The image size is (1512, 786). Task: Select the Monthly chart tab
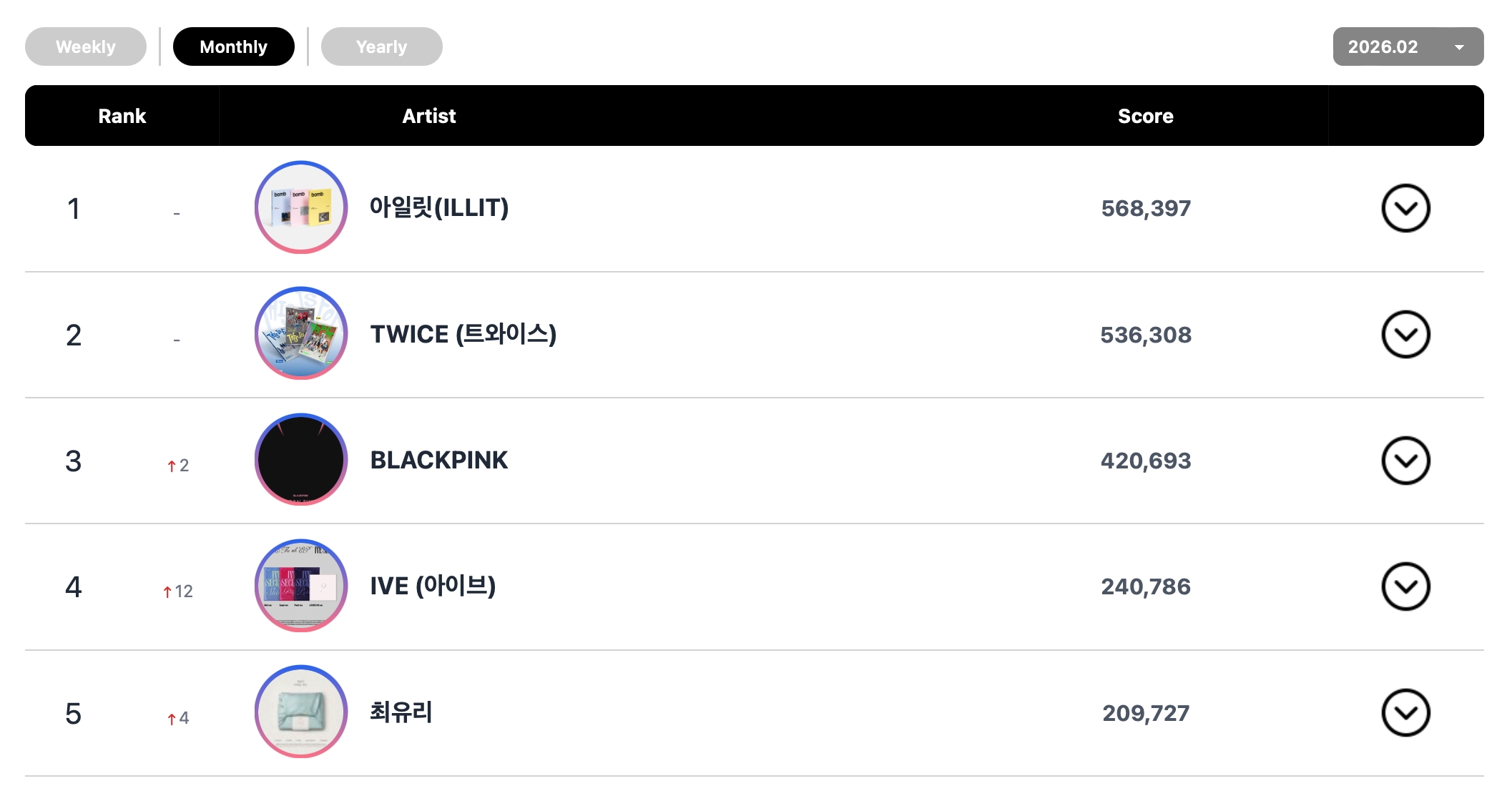coord(233,46)
